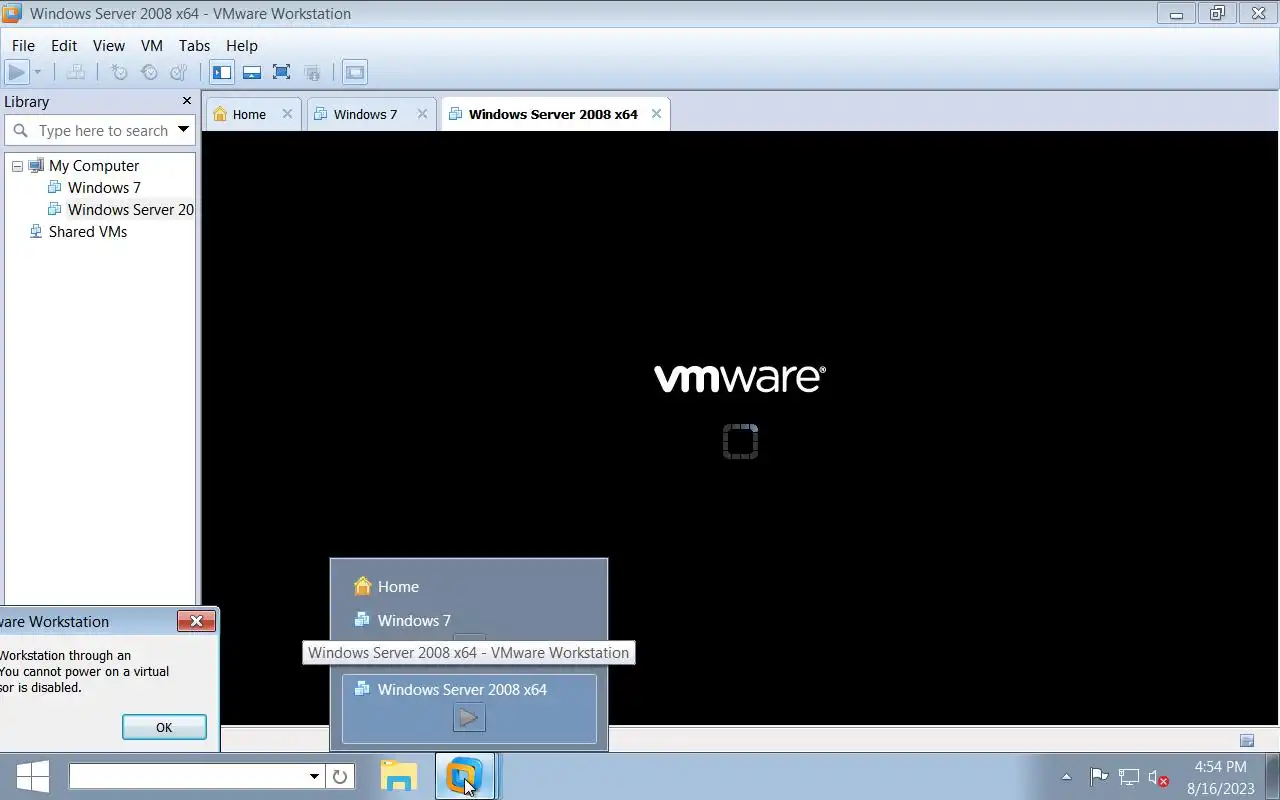Screen dimensions: 1280x800
Task: Show hidden system tray icons
Action: (1066, 777)
